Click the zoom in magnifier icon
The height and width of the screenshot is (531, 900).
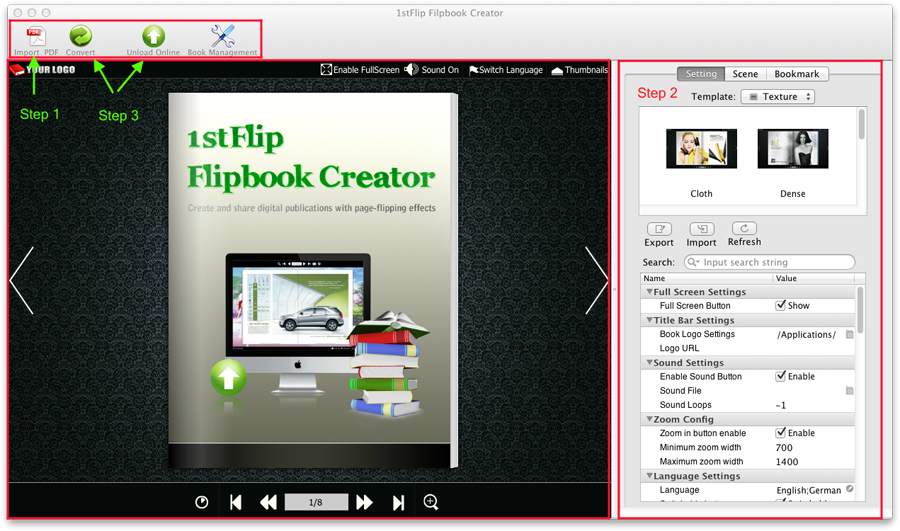pyautogui.click(x=431, y=502)
